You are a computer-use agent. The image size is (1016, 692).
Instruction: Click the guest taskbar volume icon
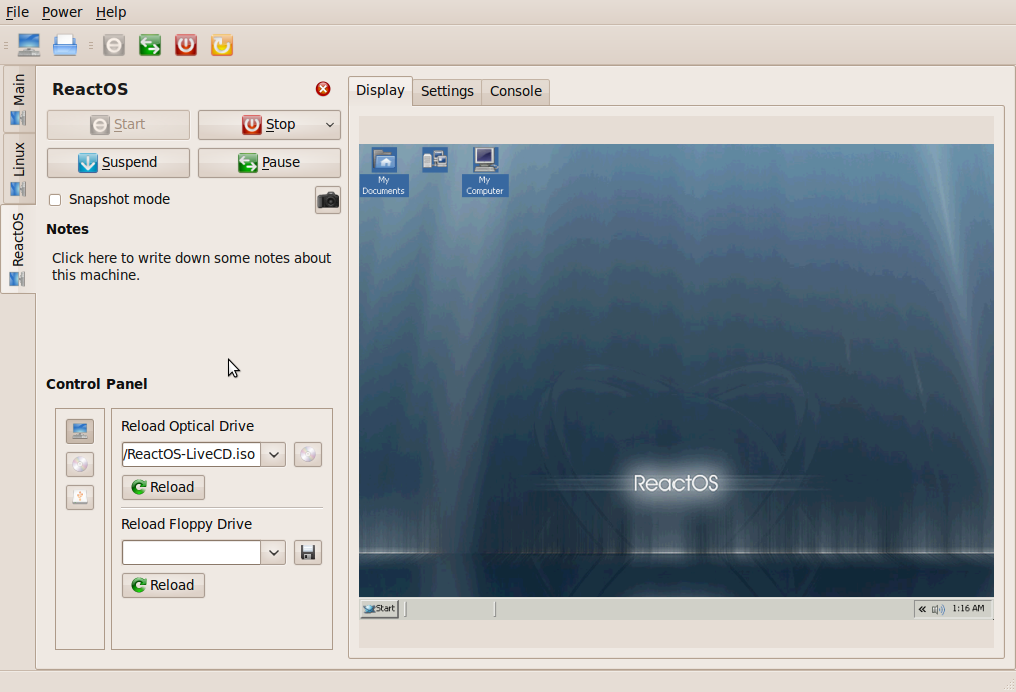[x=938, y=608]
